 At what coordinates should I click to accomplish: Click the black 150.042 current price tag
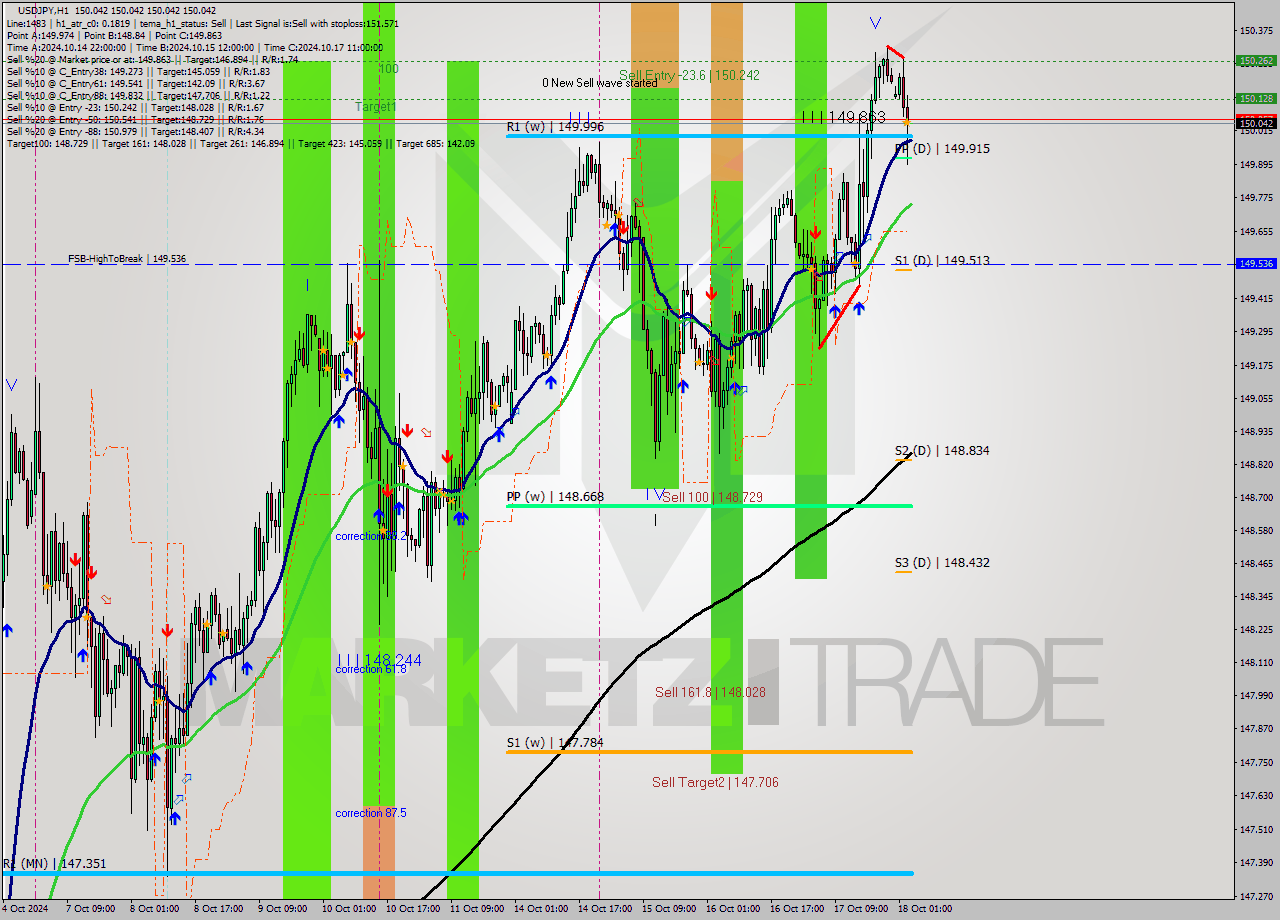(x=1256, y=123)
